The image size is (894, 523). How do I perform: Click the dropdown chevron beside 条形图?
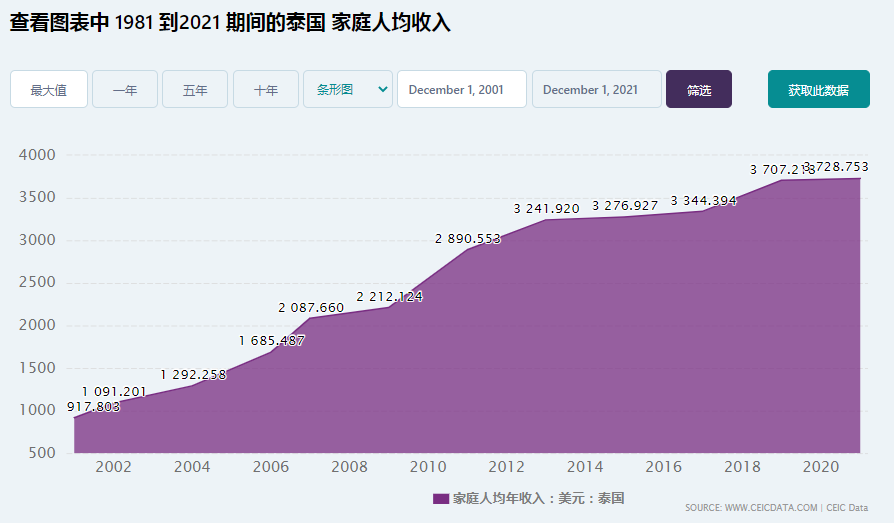383,90
